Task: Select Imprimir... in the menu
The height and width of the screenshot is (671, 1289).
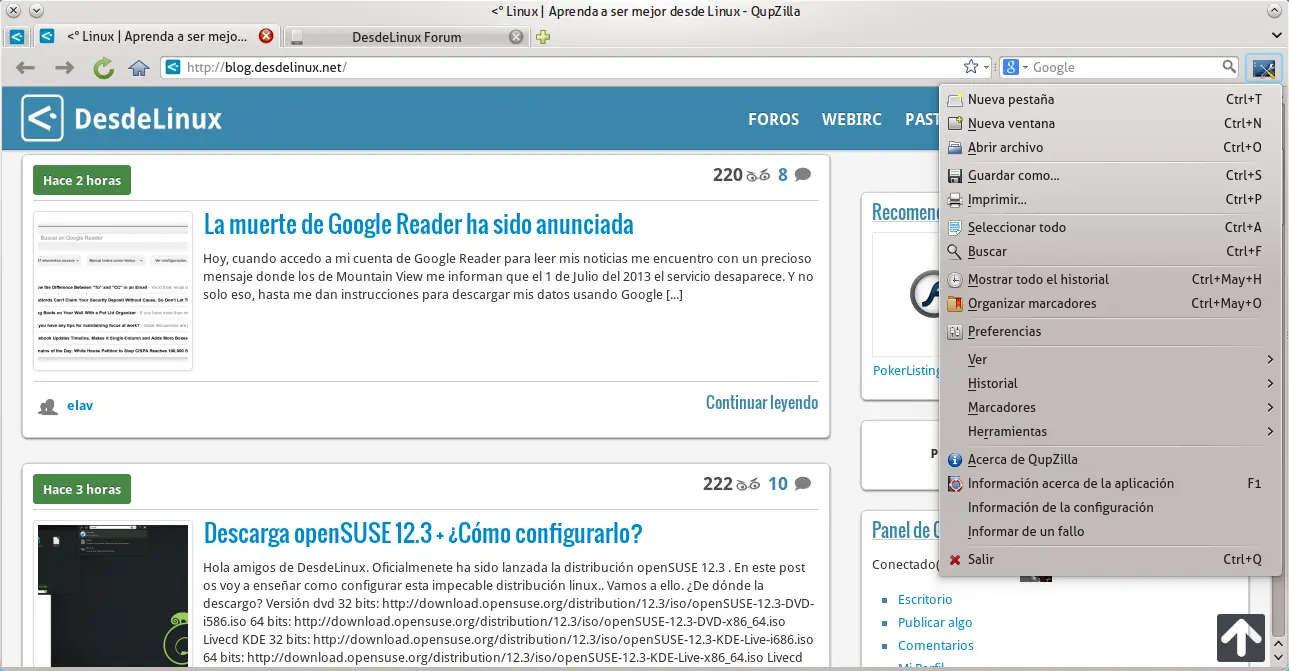Action: coord(1110,199)
